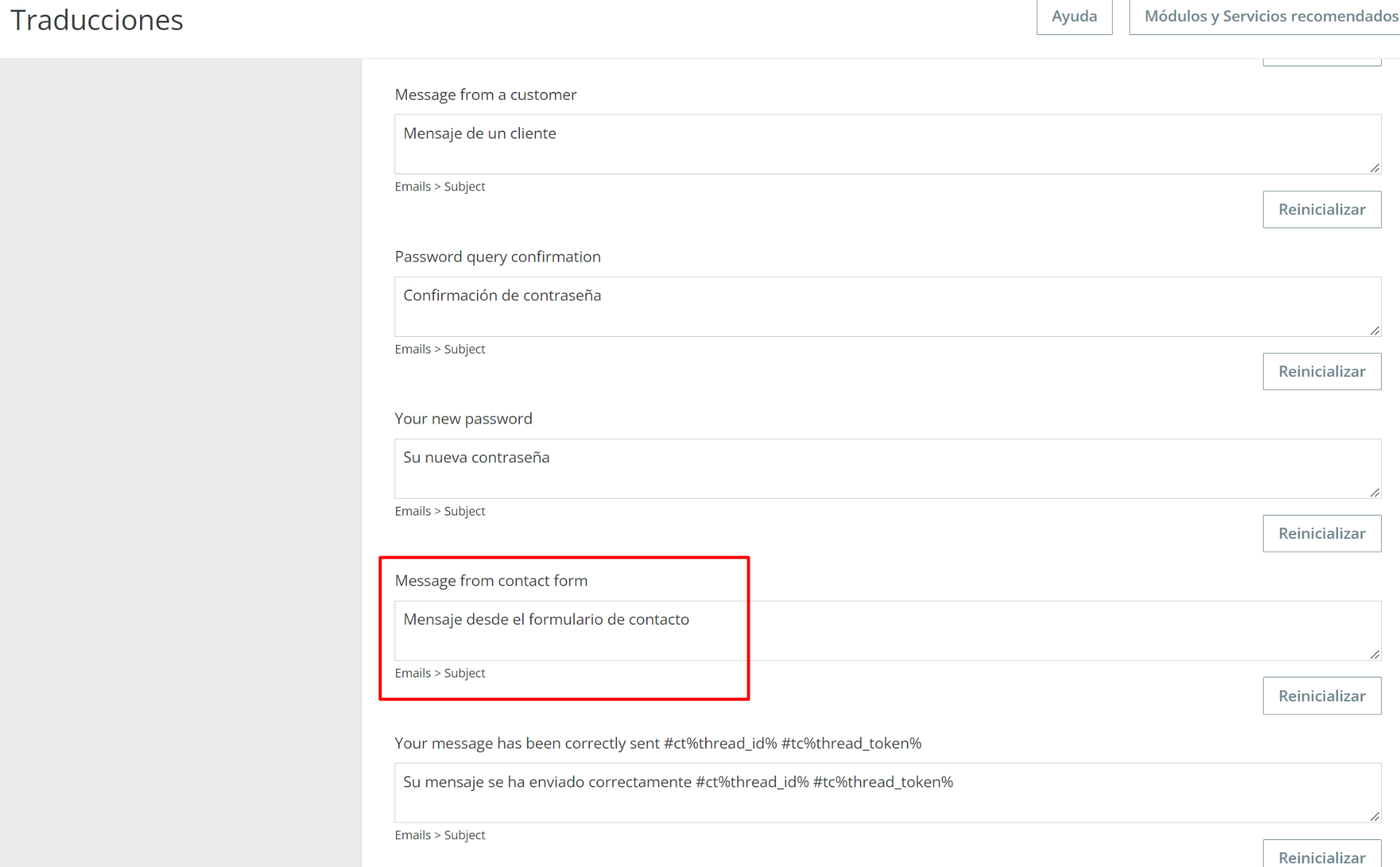Click Reinicializar below the thread_token message field
This screenshot has width=1400, height=867.
pyautogui.click(x=1321, y=857)
